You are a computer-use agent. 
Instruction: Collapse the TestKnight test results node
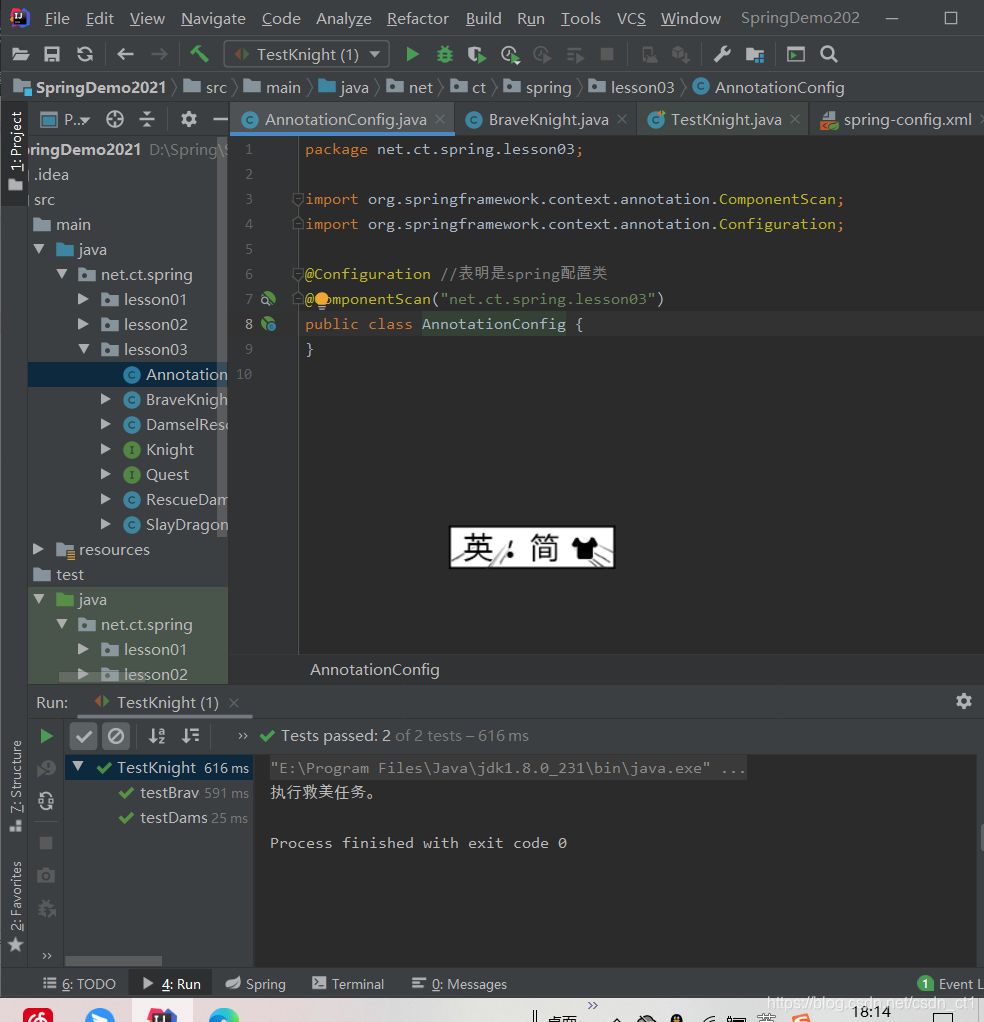coord(78,767)
